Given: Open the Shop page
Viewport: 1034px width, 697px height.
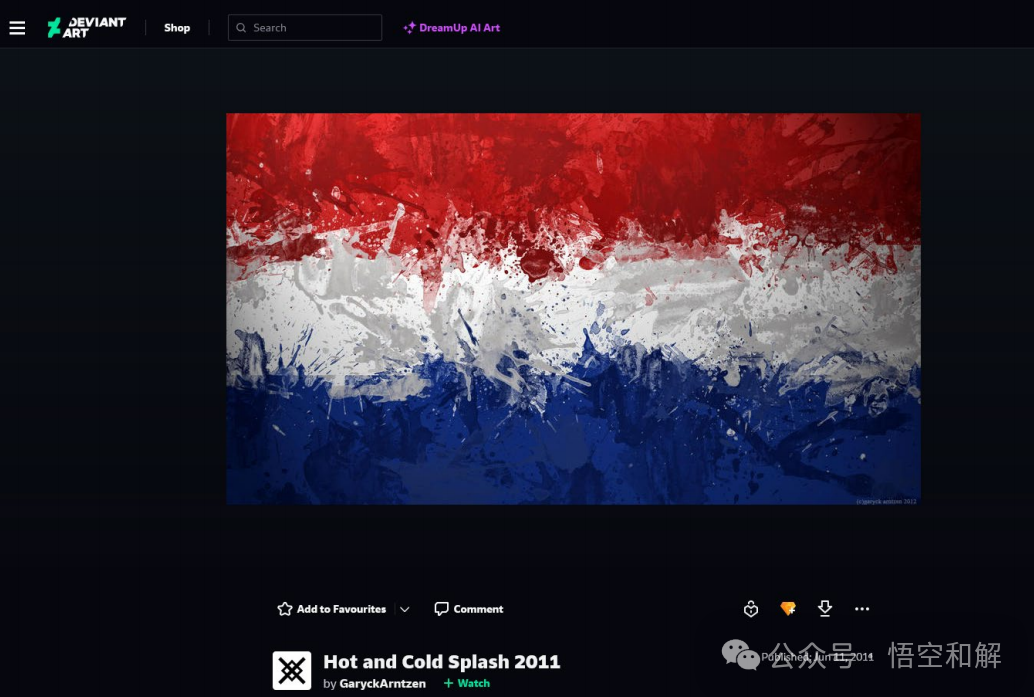Looking at the screenshot, I should [177, 28].
